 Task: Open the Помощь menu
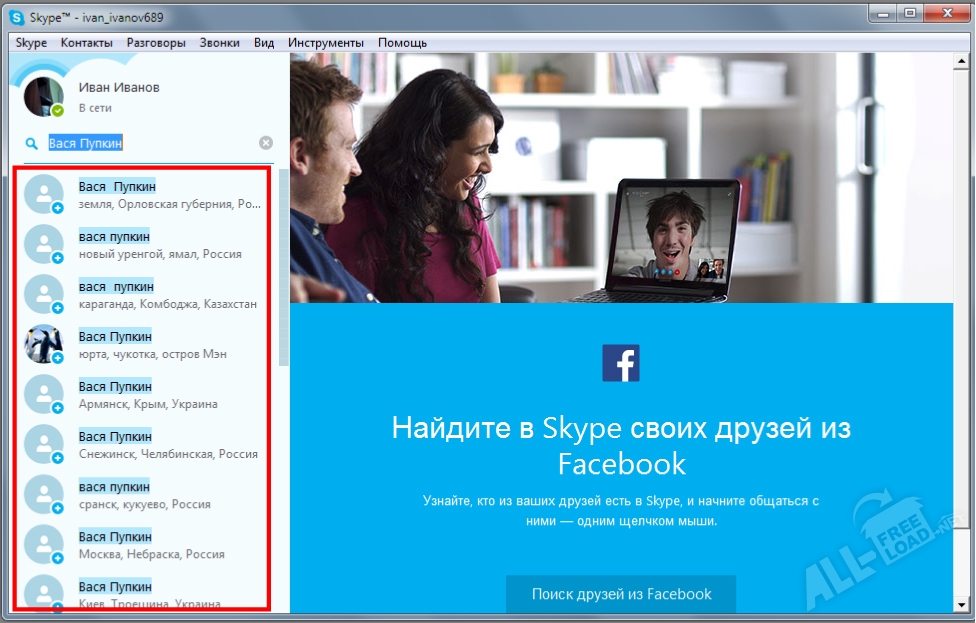pyautogui.click(x=401, y=42)
